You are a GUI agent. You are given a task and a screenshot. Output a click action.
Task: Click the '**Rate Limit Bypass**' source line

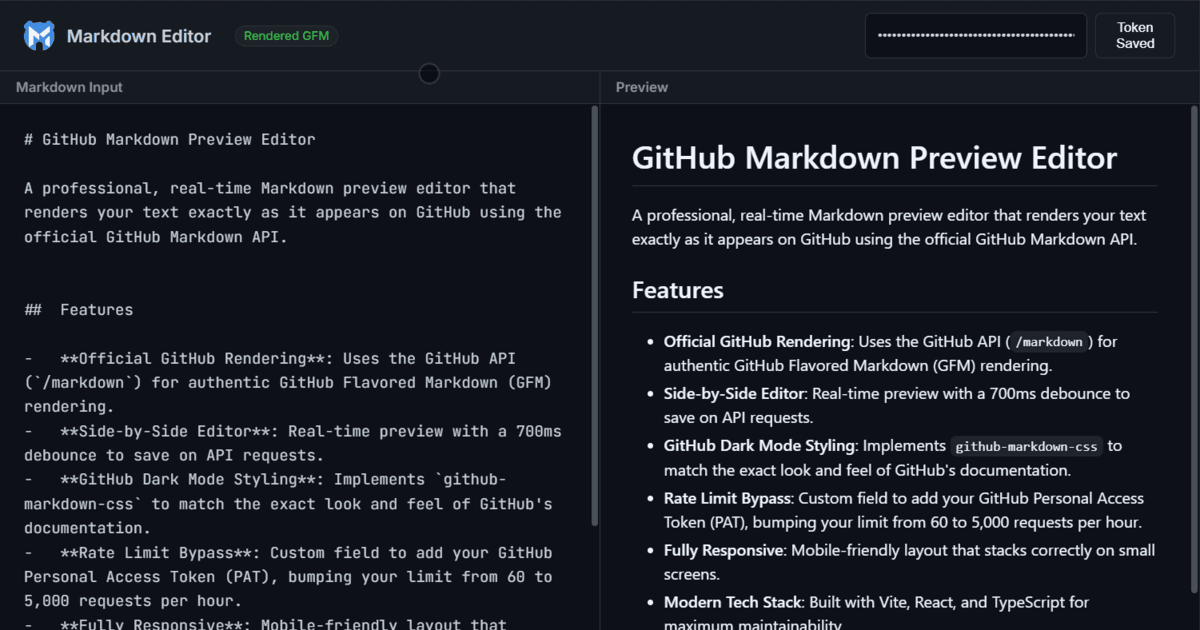coord(288,552)
